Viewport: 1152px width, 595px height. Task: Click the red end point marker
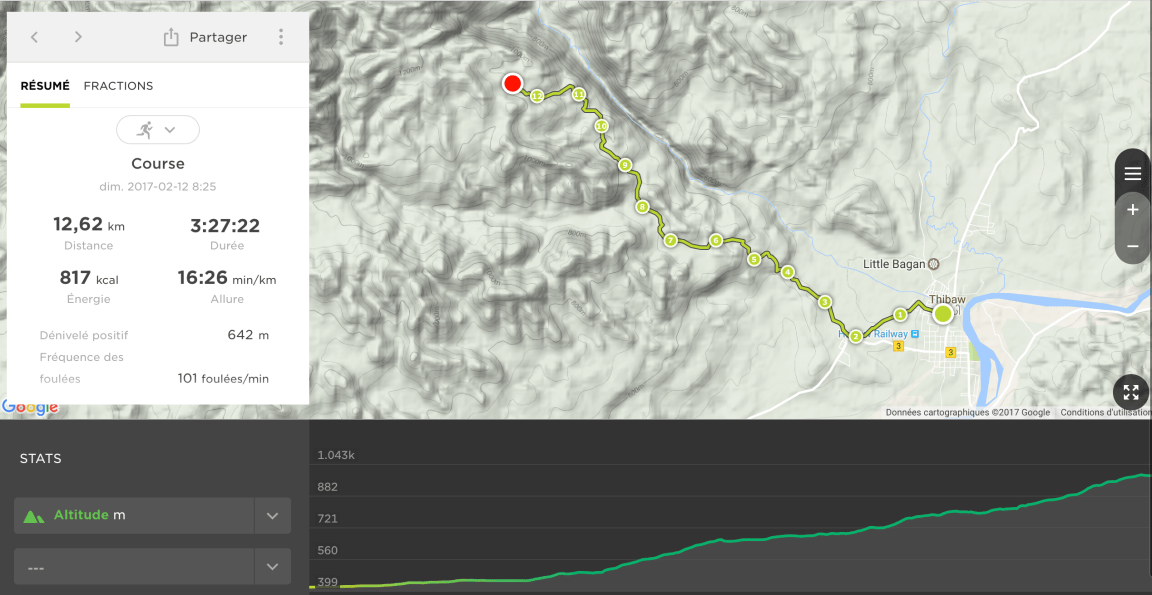coord(513,84)
